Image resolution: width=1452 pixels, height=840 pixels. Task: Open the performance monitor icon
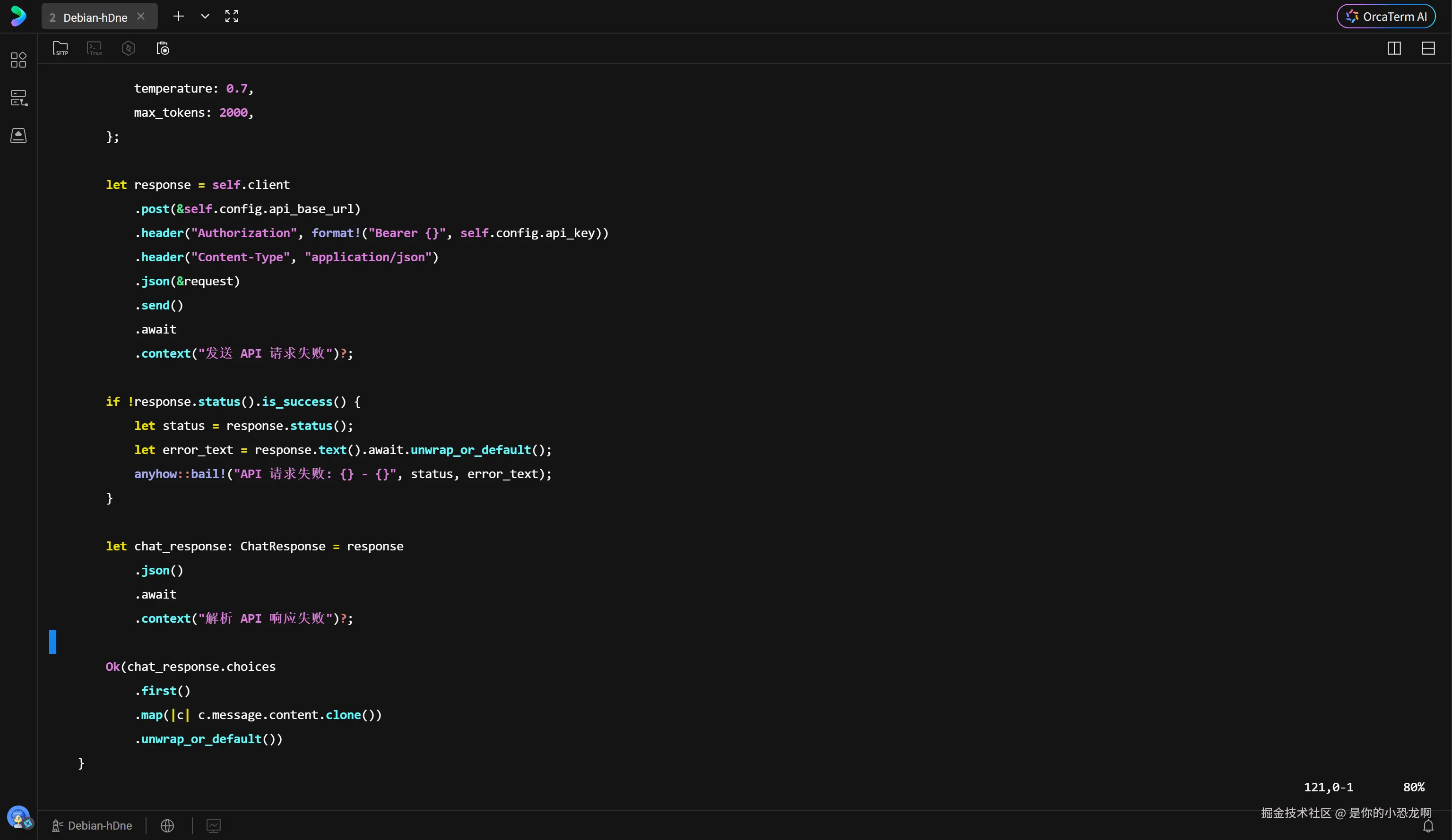coord(213,826)
